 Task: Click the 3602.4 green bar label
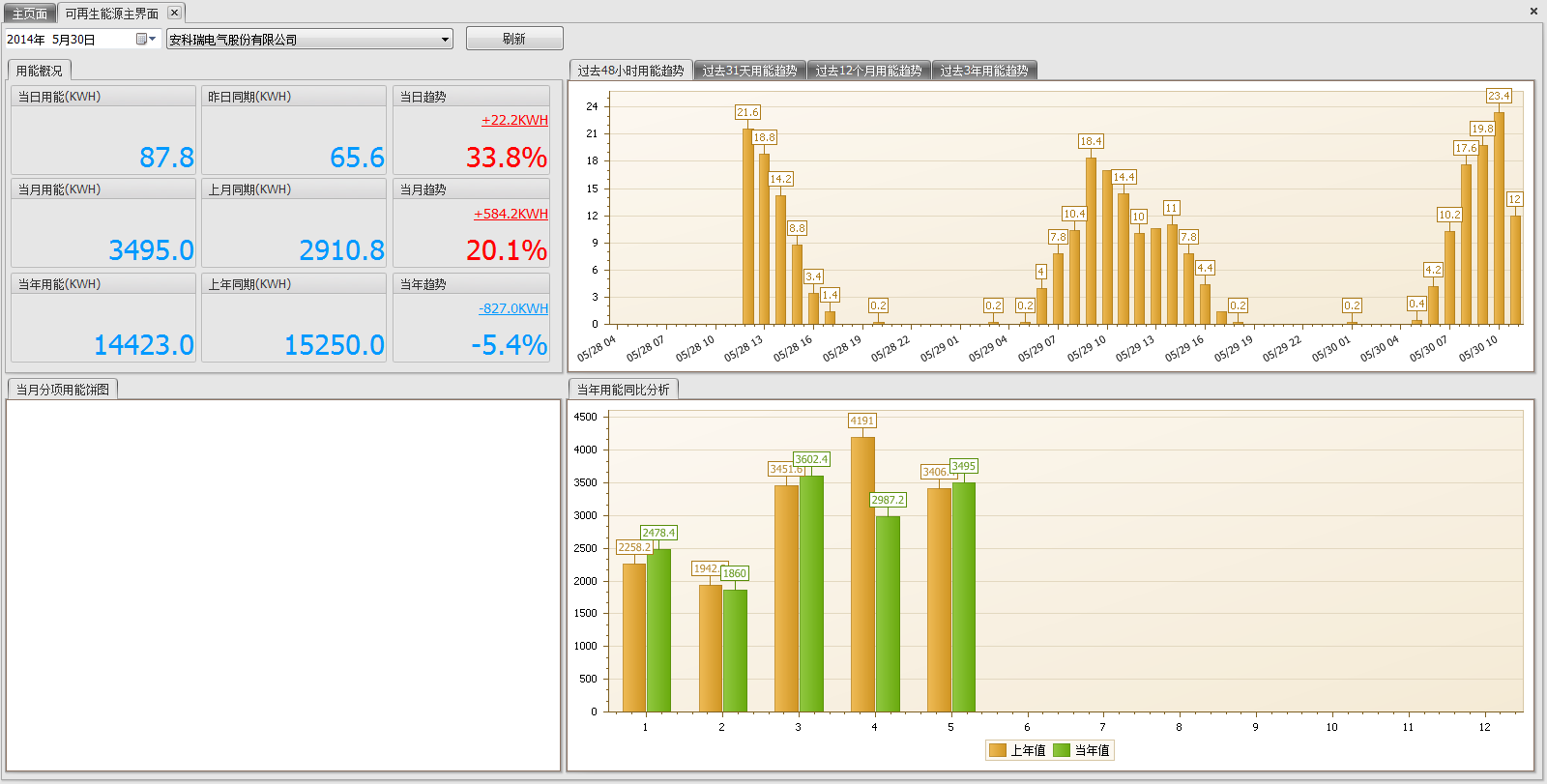coord(811,459)
